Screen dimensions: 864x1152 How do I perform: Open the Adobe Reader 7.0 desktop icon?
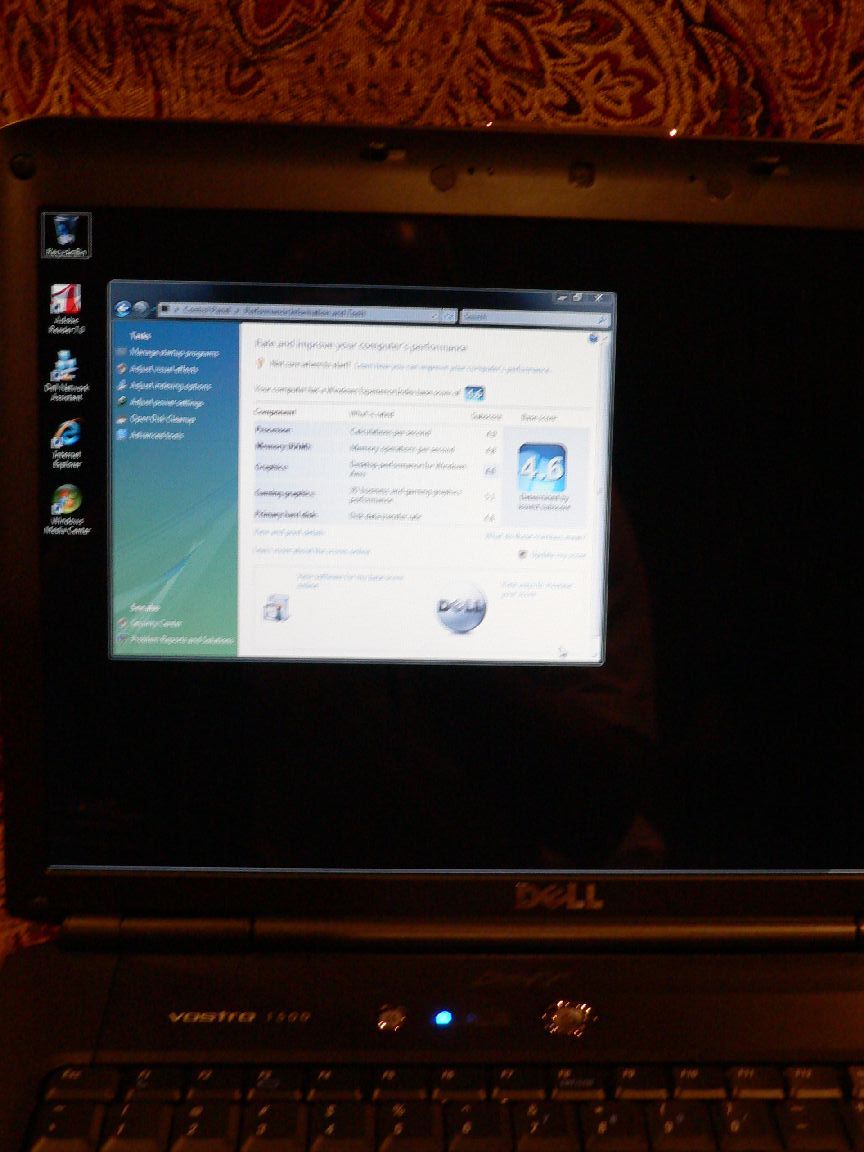pos(67,309)
